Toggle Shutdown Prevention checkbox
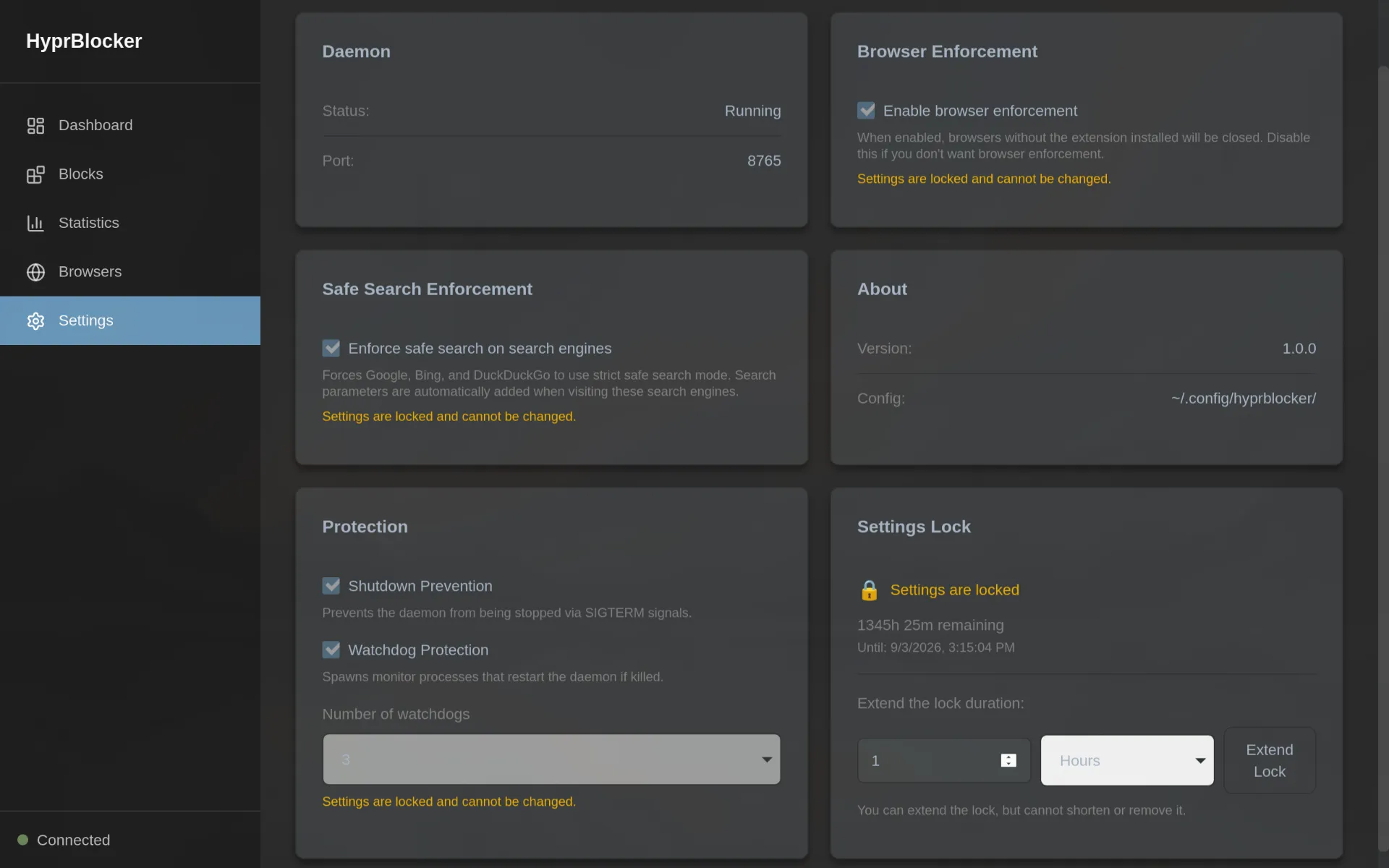 (x=331, y=586)
